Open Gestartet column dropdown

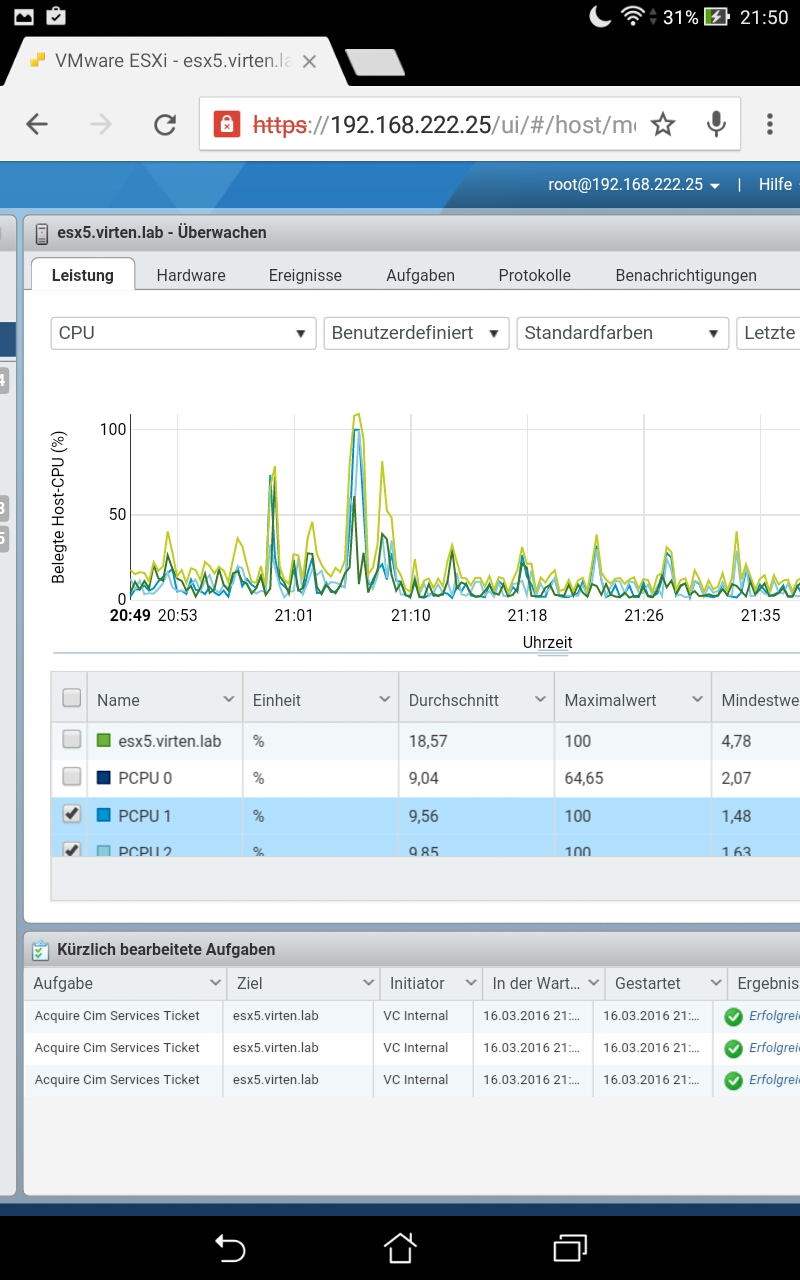point(715,983)
